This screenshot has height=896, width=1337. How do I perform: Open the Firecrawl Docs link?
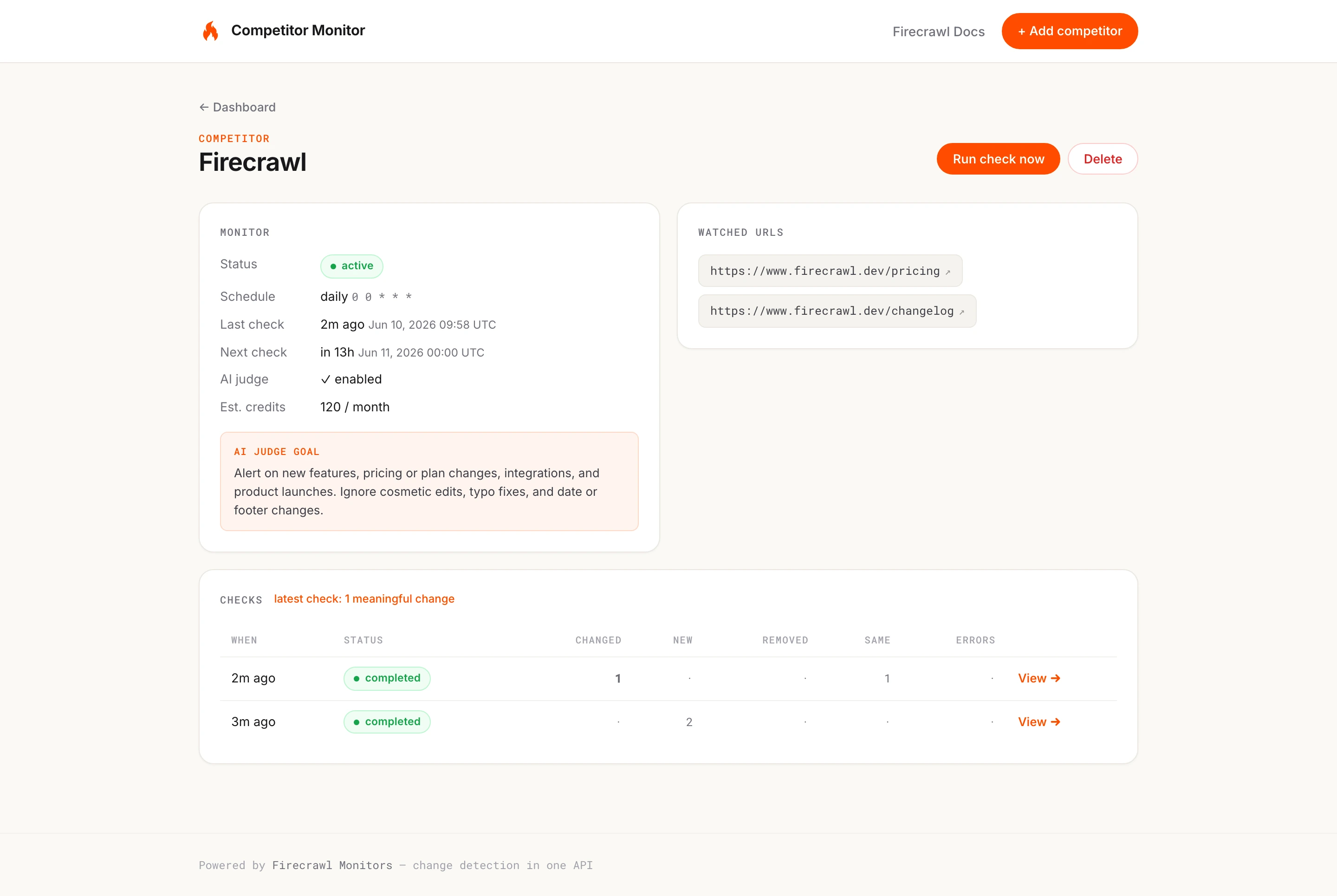pyautogui.click(x=938, y=32)
